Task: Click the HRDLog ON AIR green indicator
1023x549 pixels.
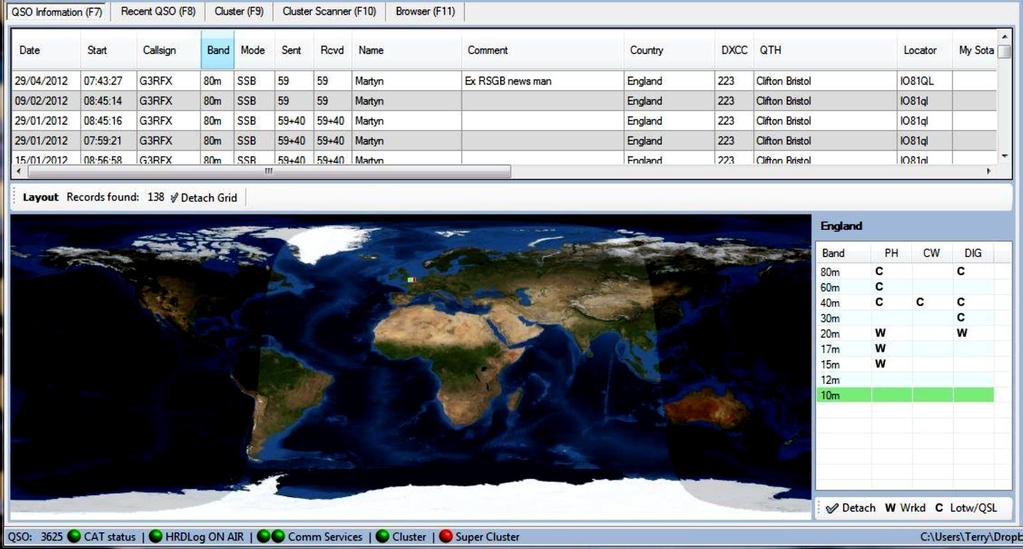Action: pos(155,537)
